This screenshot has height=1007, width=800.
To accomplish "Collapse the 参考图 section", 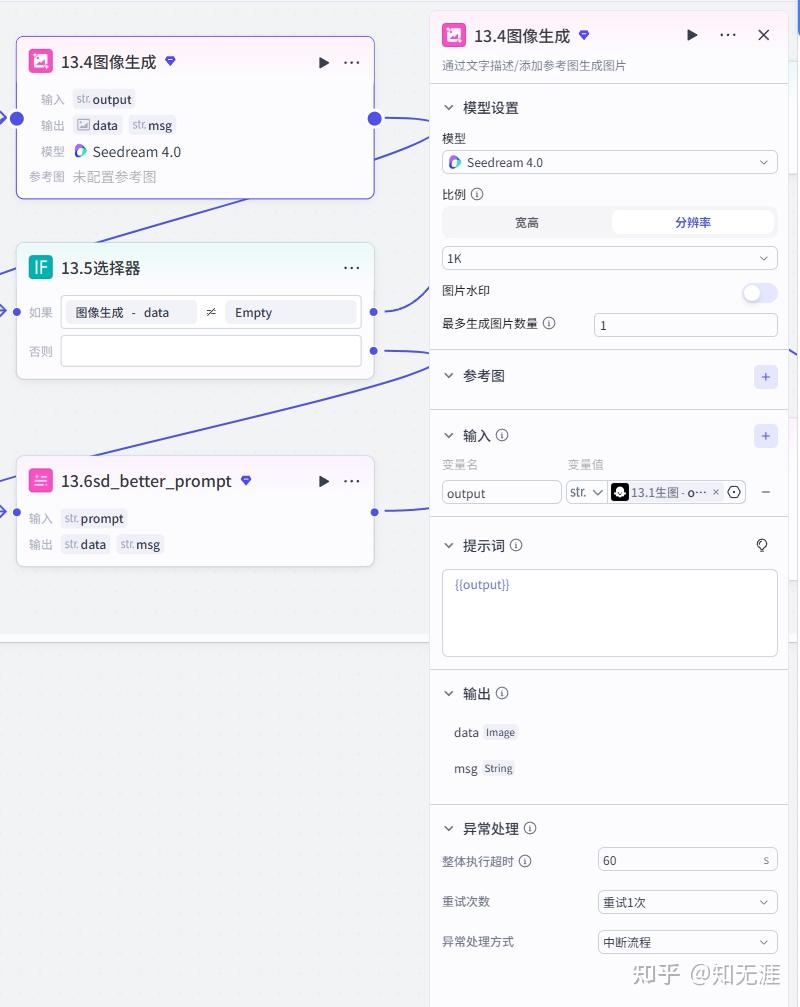I will coord(449,376).
